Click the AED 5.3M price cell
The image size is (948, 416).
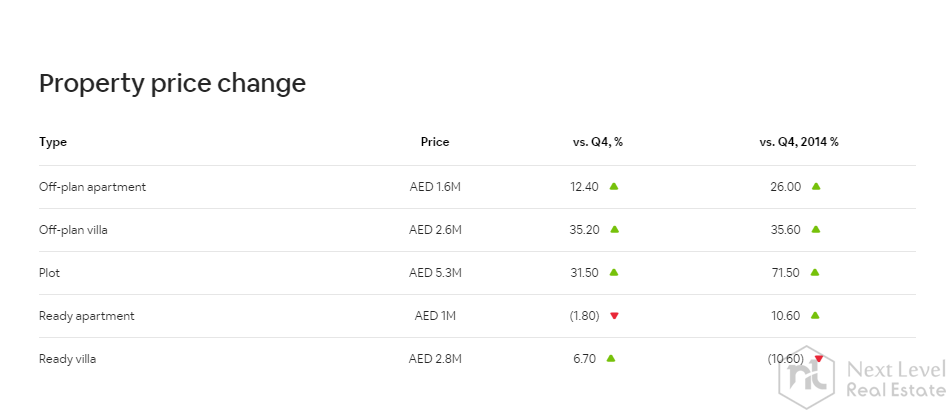435,273
